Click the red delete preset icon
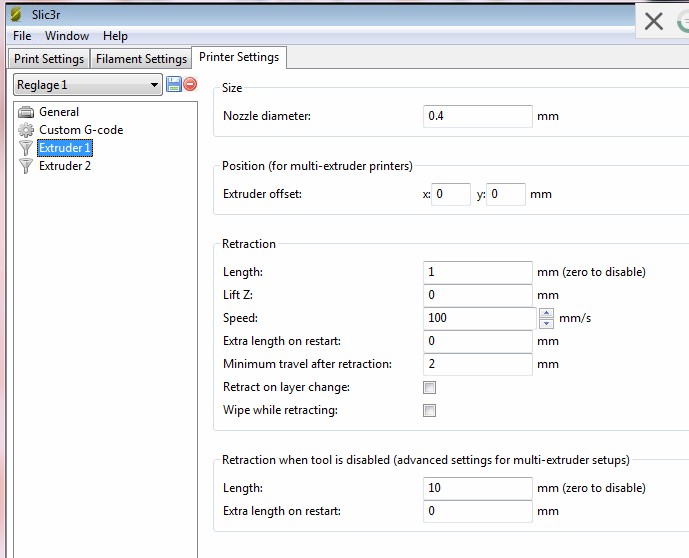 point(190,84)
